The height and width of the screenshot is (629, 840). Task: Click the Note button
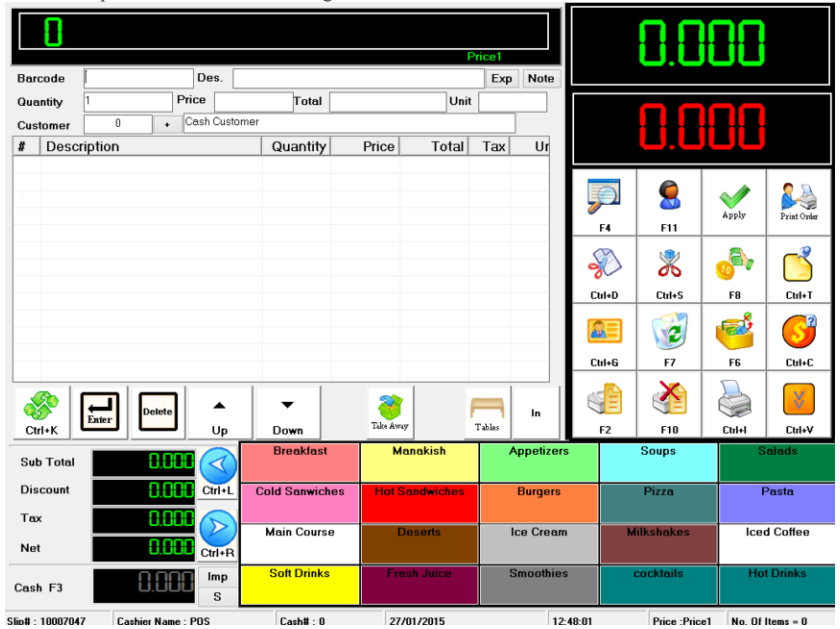click(541, 79)
